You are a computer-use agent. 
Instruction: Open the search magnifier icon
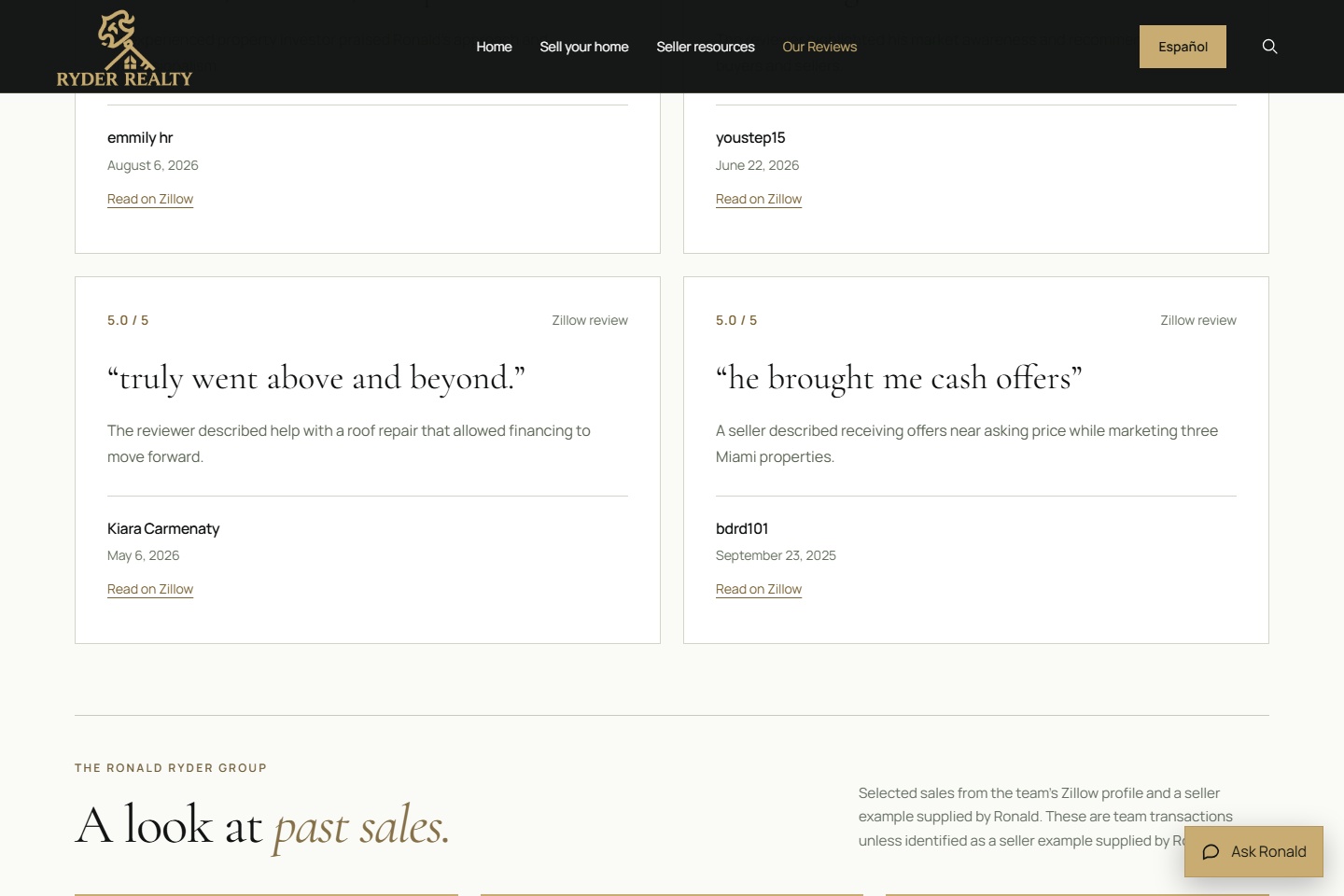click(x=1269, y=47)
